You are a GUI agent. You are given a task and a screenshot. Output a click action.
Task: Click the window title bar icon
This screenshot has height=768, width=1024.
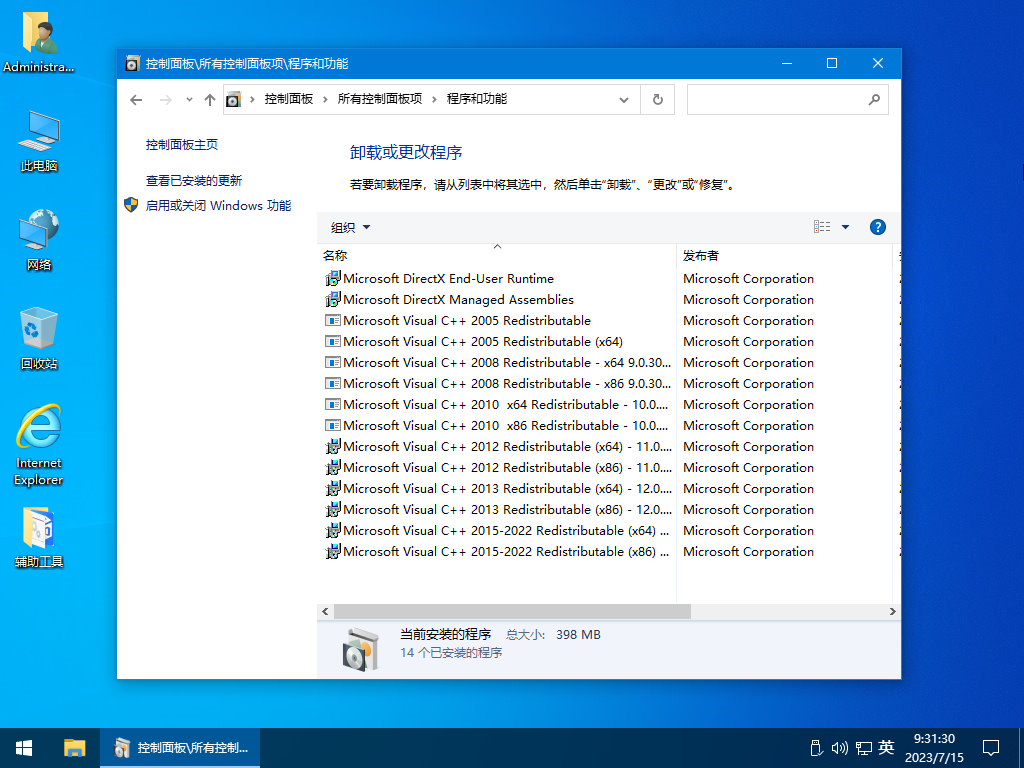pos(133,63)
